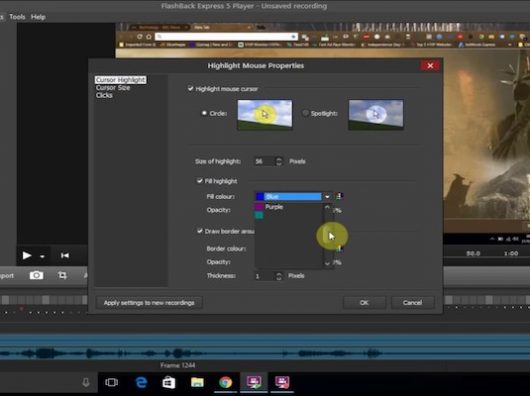Switch to second FlashBack taskbar icon

(282, 382)
